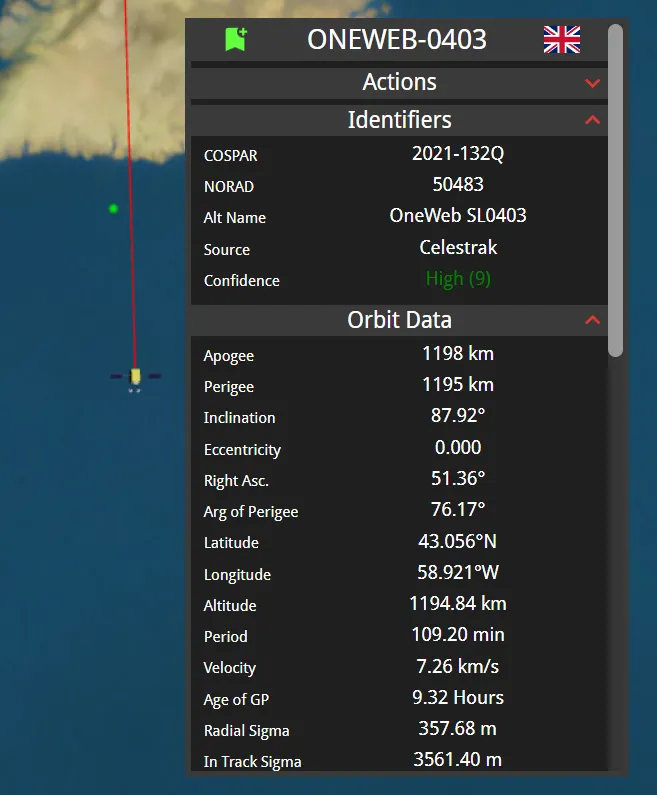Click the ONEWEB-0403 satellite title
Image resolution: width=657 pixels, height=795 pixels.
397,40
